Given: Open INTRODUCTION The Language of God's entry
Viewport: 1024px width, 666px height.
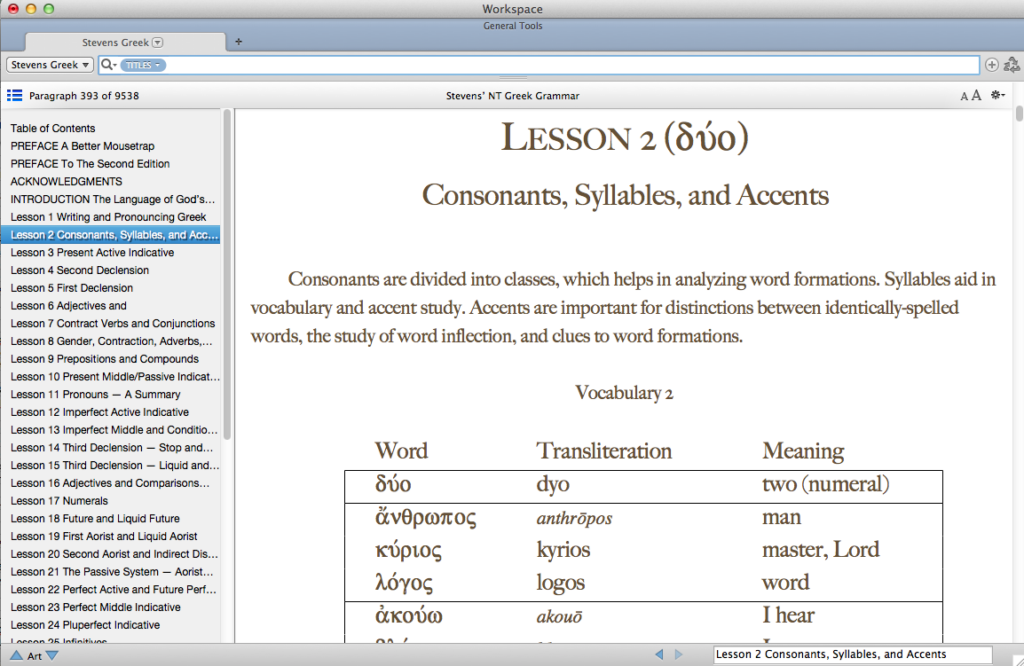Looking at the screenshot, I should pyautogui.click(x=110, y=199).
